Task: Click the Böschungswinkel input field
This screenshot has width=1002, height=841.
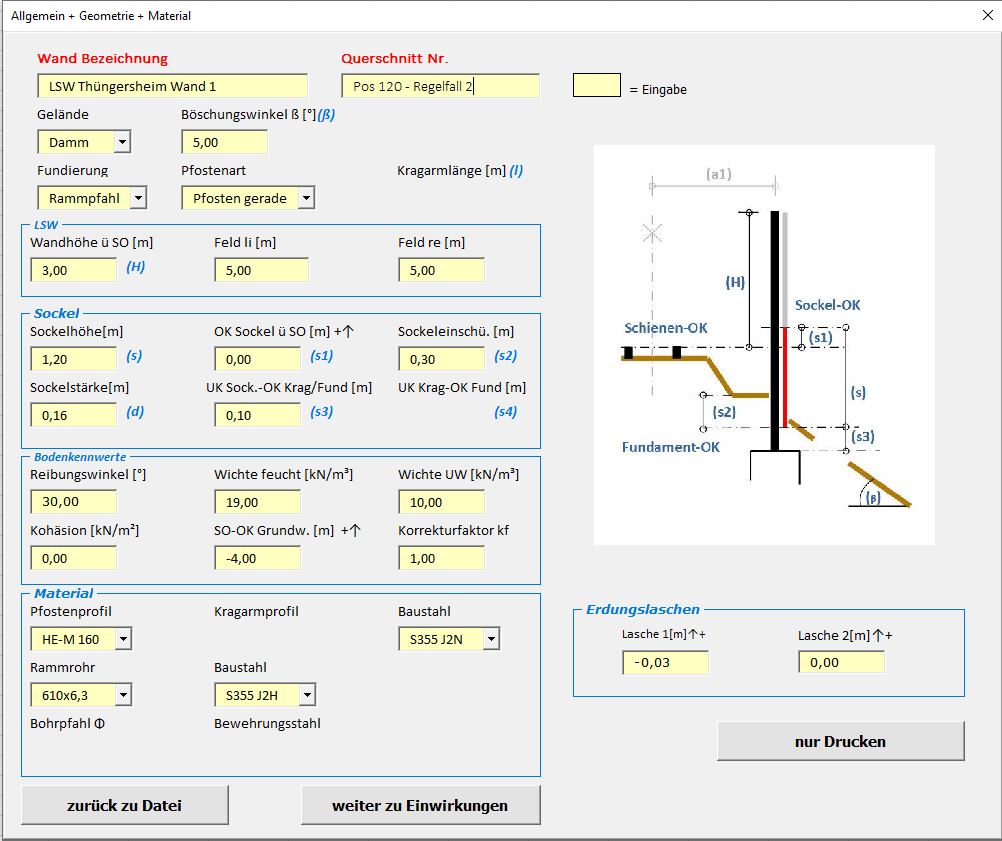Action: (x=224, y=142)
